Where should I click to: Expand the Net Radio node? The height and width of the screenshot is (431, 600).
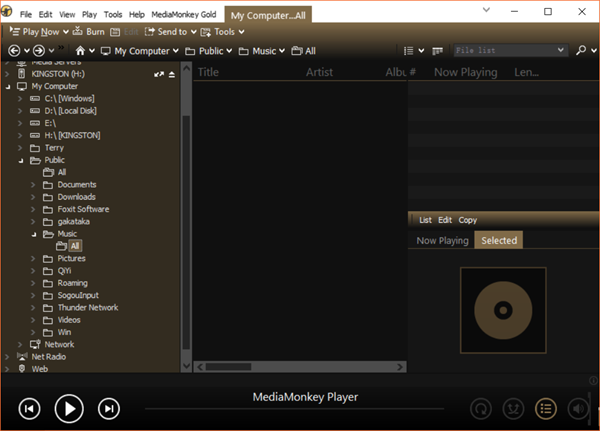point(7,357)
